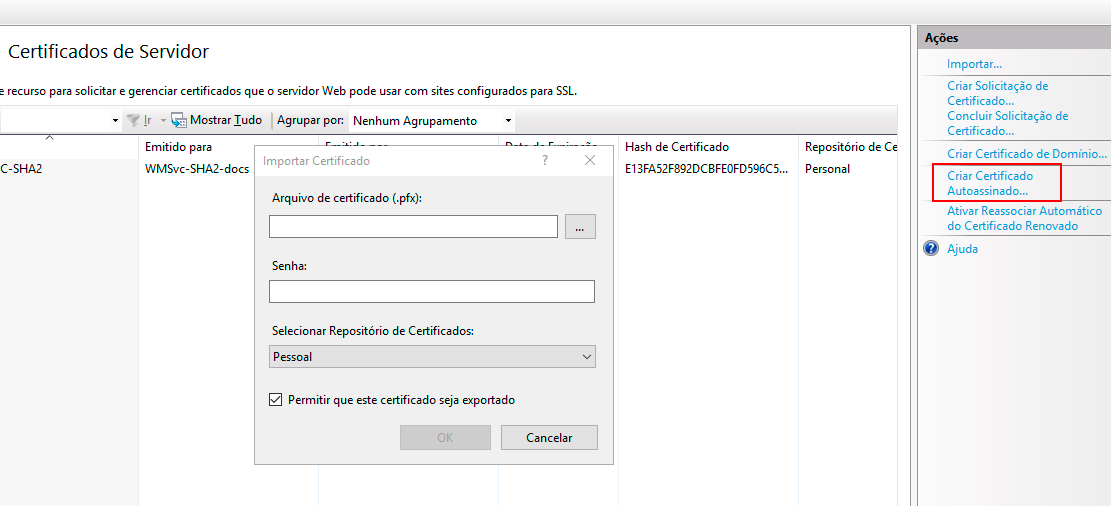Toggle Permitir que este certificado seja exportado
The width and height of the screenshot is (1111, 506).
click(276, 400)
